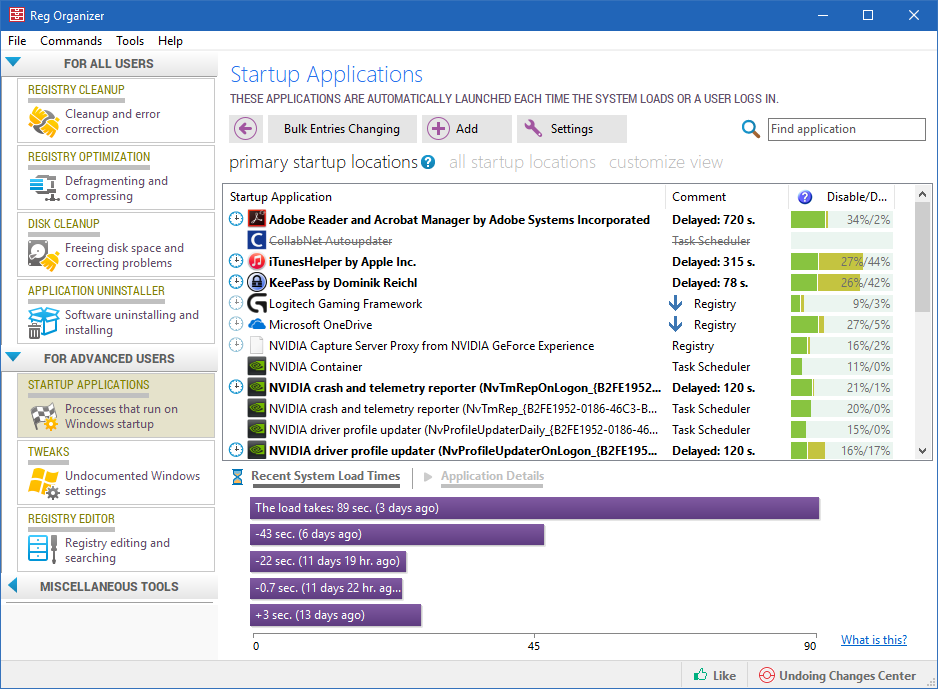Click the back arrow button
The image size is (938, 689).
coord(246,129)
